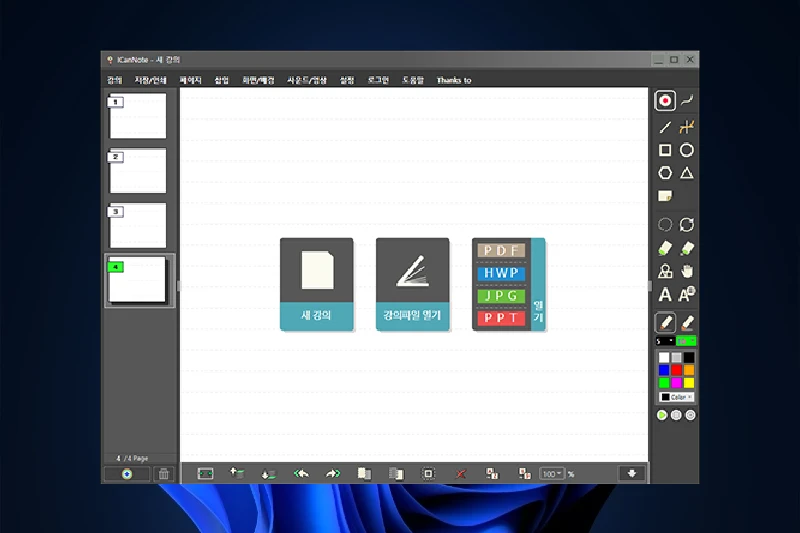Select the rectangle shape tool

665,151
